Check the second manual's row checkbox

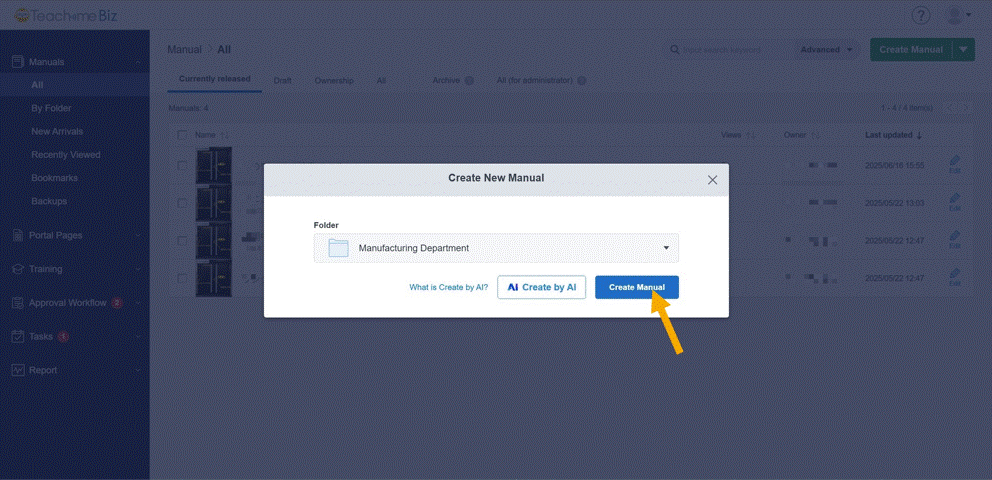click(x=182, y=203)
